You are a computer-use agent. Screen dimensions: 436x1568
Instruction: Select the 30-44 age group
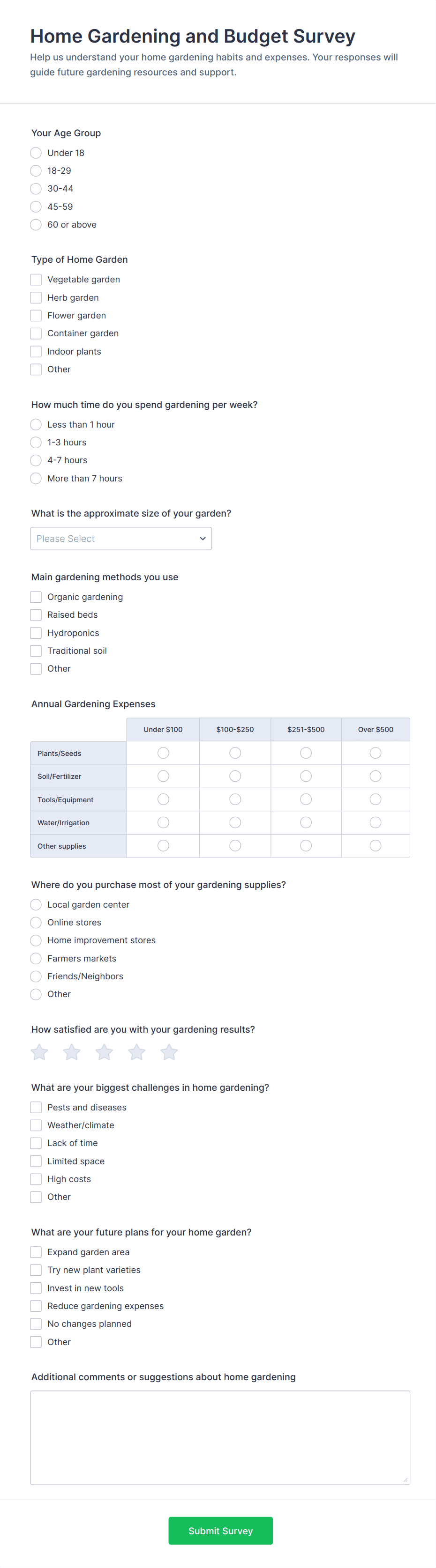[36, 189]
